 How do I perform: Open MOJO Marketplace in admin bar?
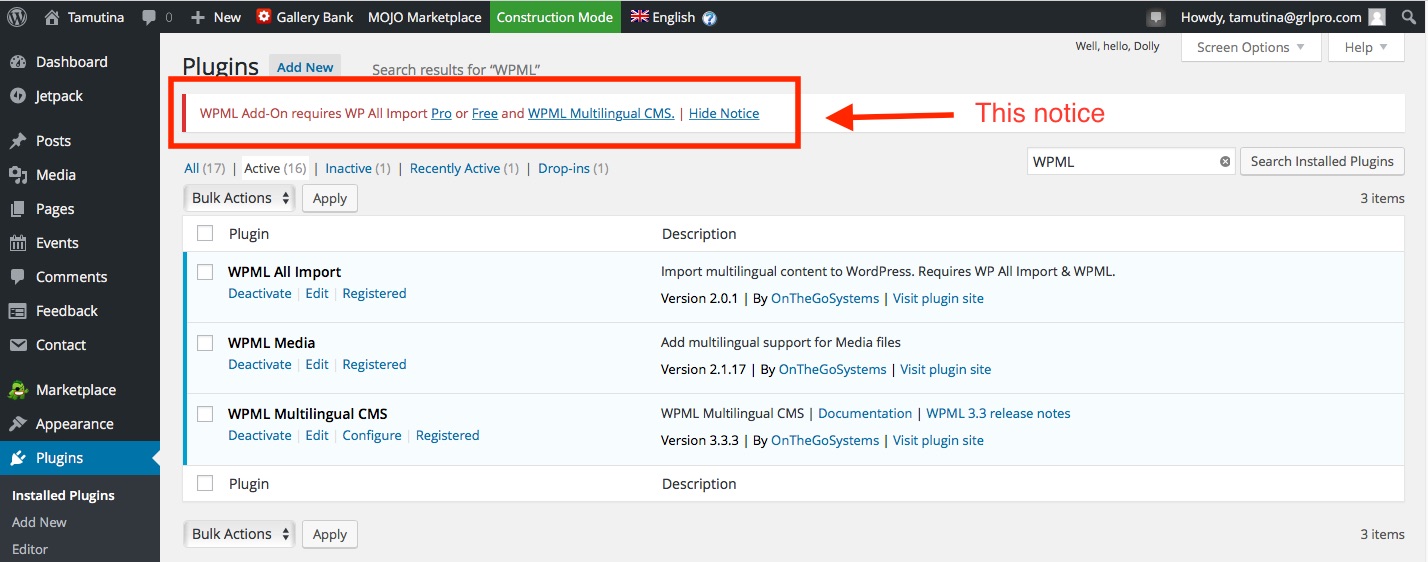425,17
